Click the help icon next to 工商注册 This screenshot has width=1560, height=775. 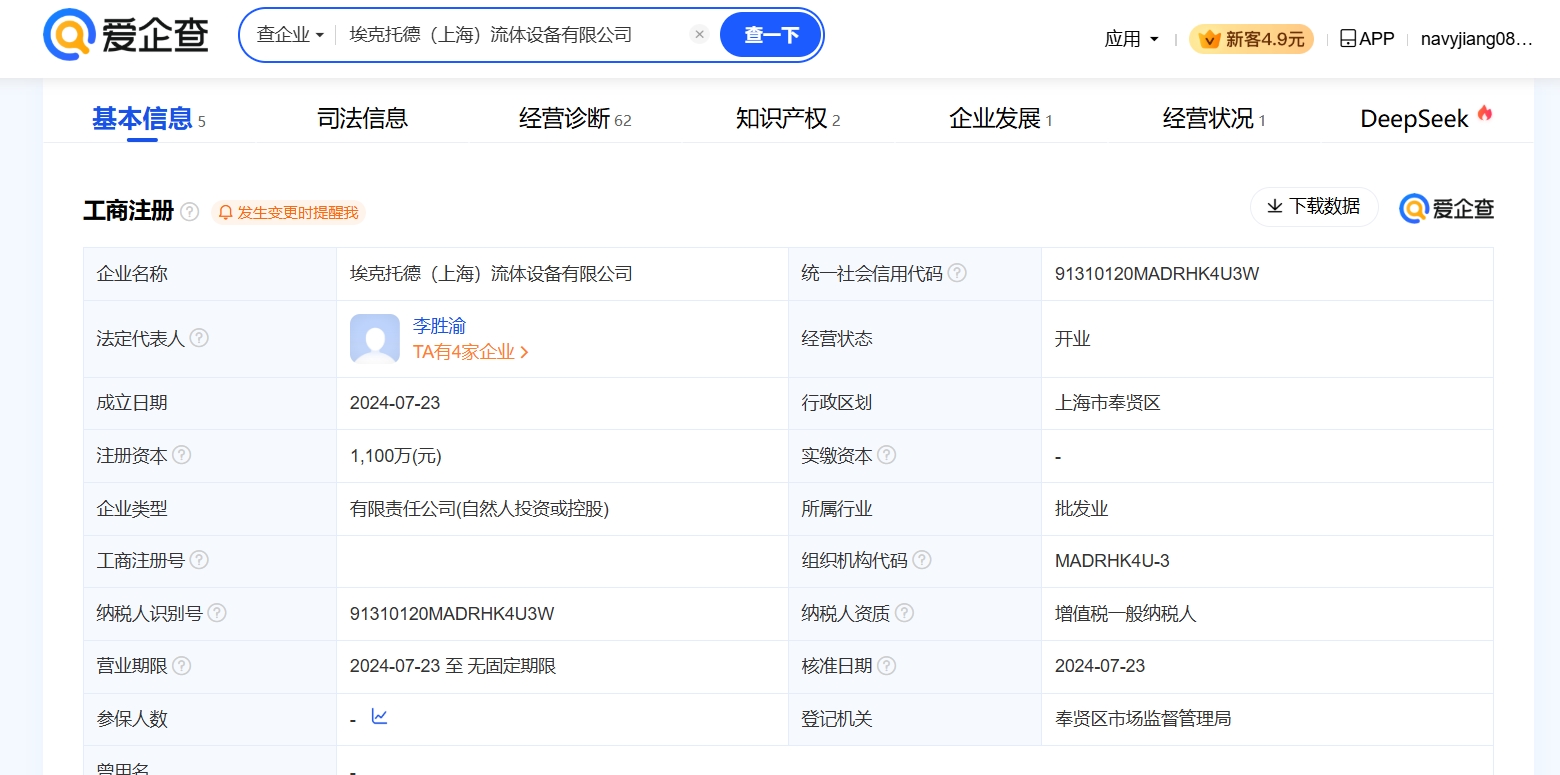(190, 212)
